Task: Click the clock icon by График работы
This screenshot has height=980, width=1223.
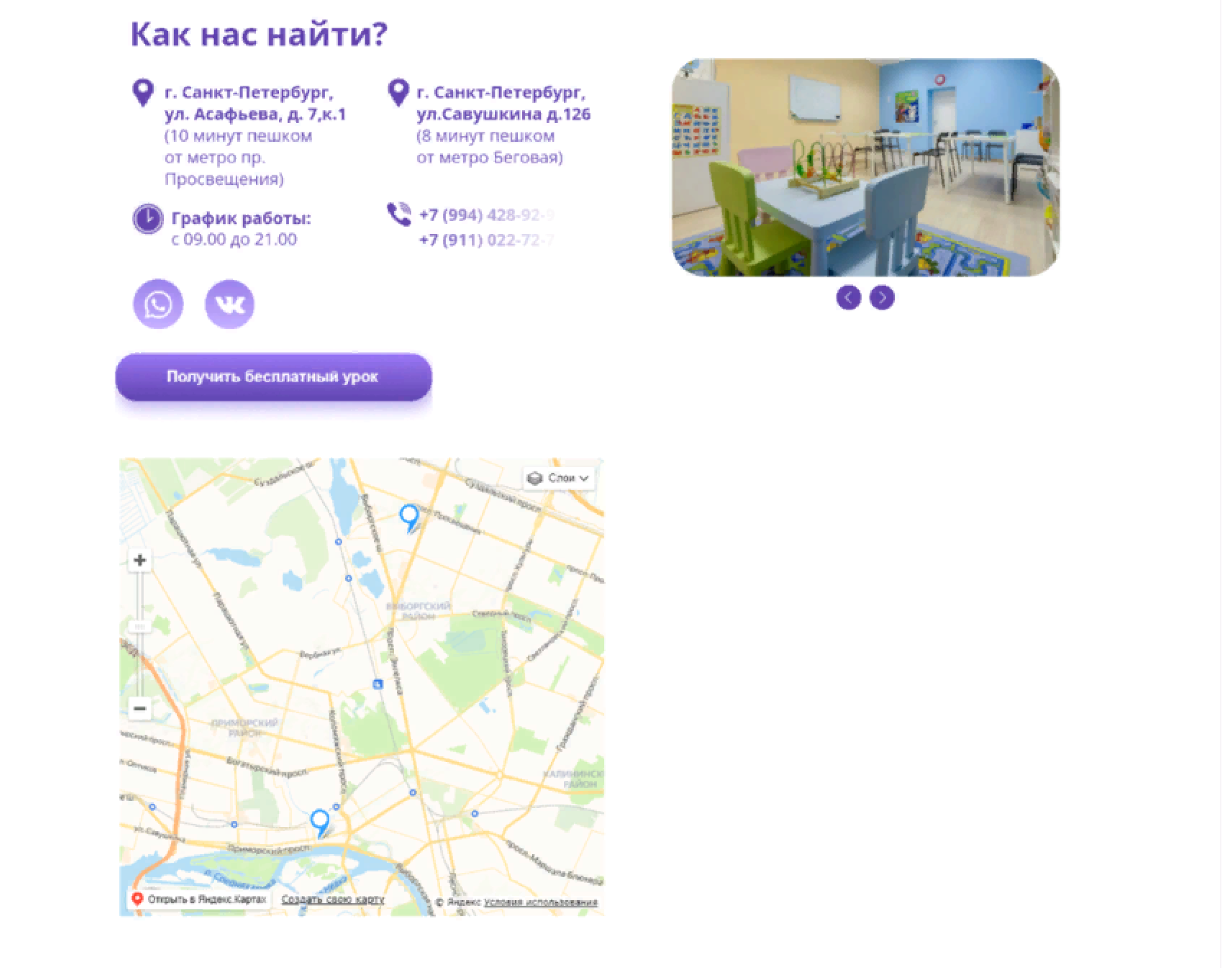Action: [x=148, y=220]
